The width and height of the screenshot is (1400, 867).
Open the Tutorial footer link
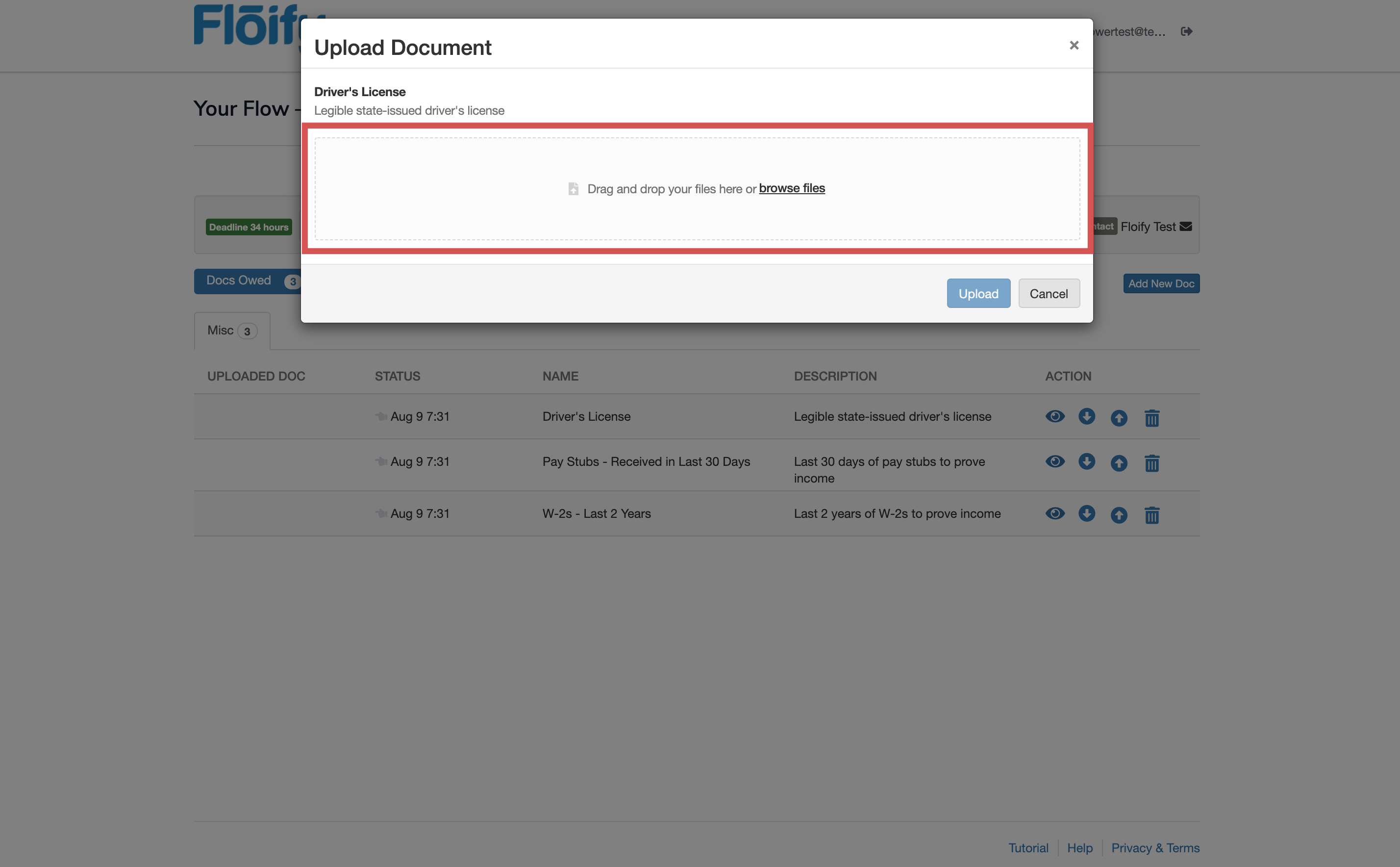coord(1028,847)
